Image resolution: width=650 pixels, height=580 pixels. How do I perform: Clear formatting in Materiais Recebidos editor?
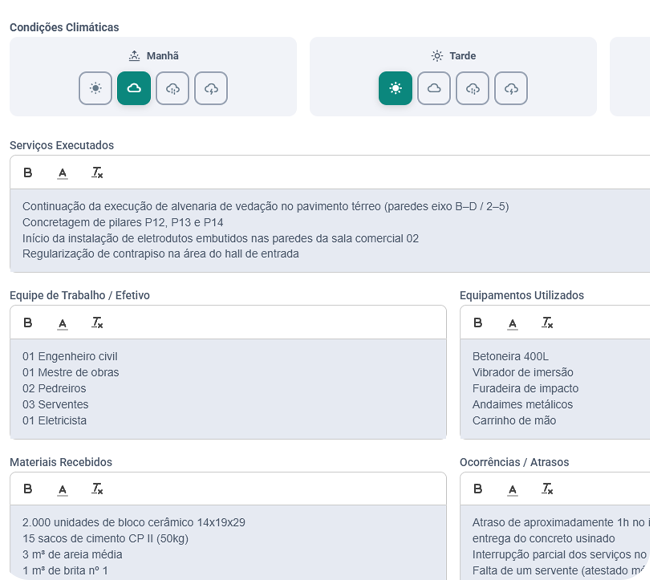pyautogui.click(x=97, y=489)
